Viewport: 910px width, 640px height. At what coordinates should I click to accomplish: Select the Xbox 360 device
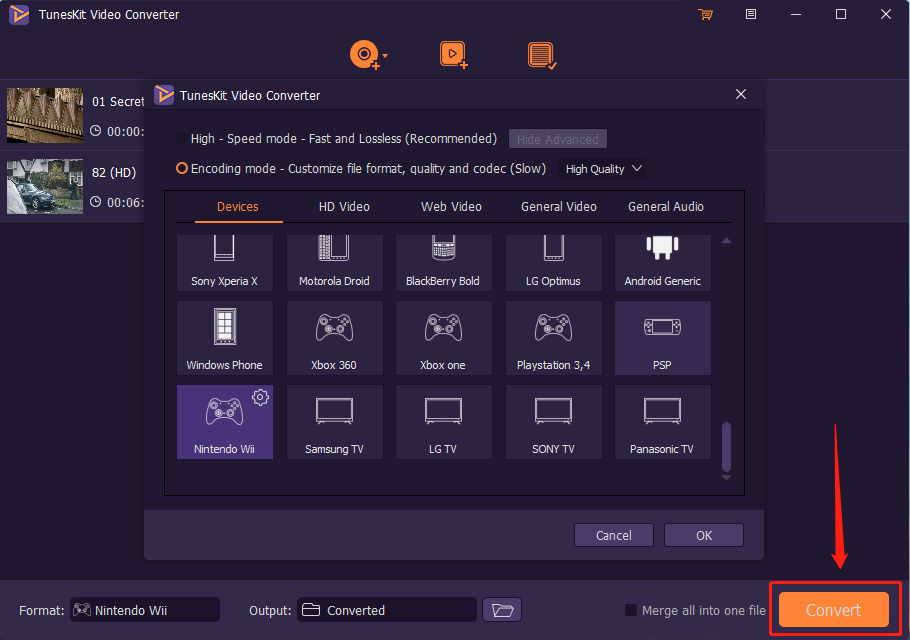coord(334,338)
